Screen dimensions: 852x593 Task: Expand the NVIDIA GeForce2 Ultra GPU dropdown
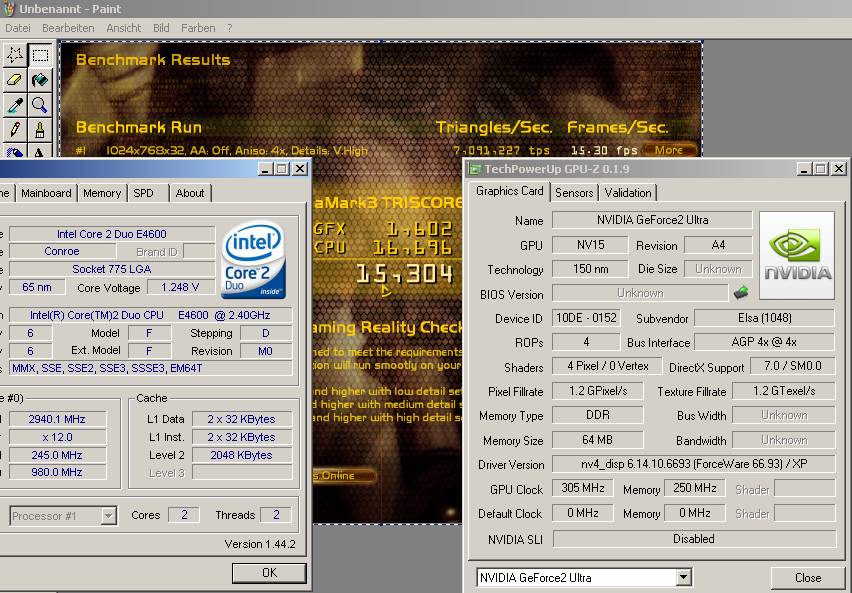click(x=684, y=577)
